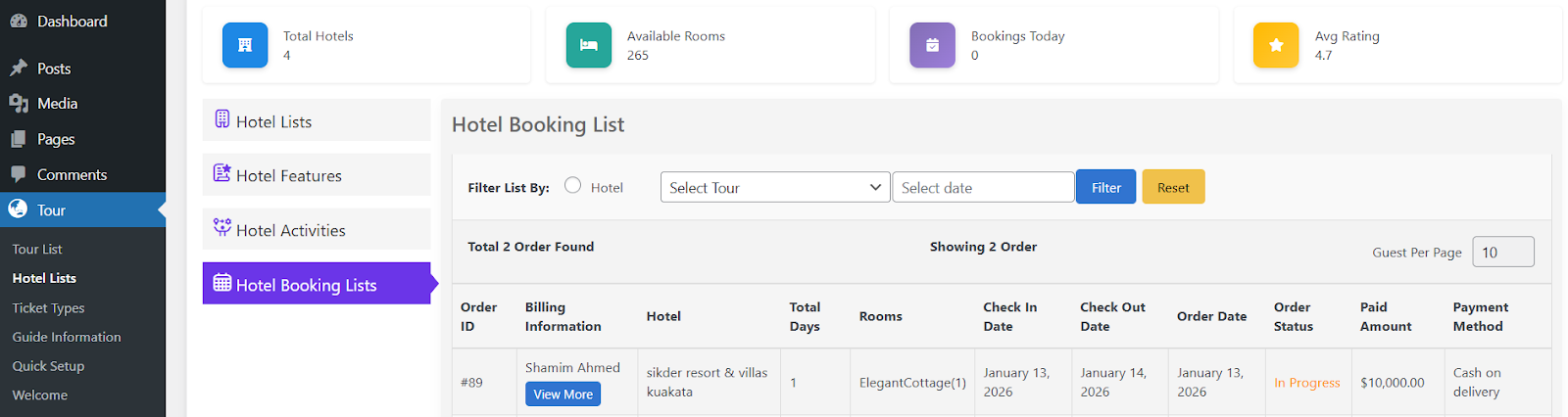Focus the Select date input field

point(982,187)
